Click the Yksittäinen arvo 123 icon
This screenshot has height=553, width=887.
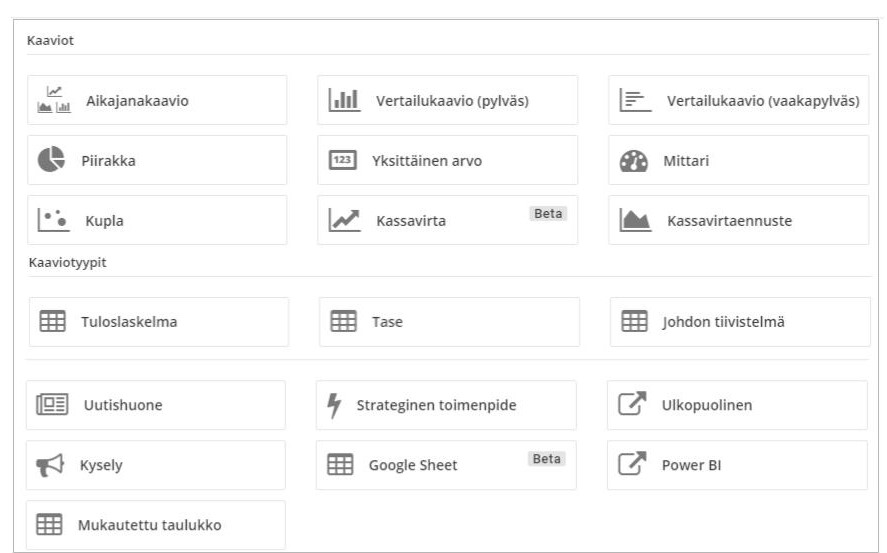pos(343,160)
